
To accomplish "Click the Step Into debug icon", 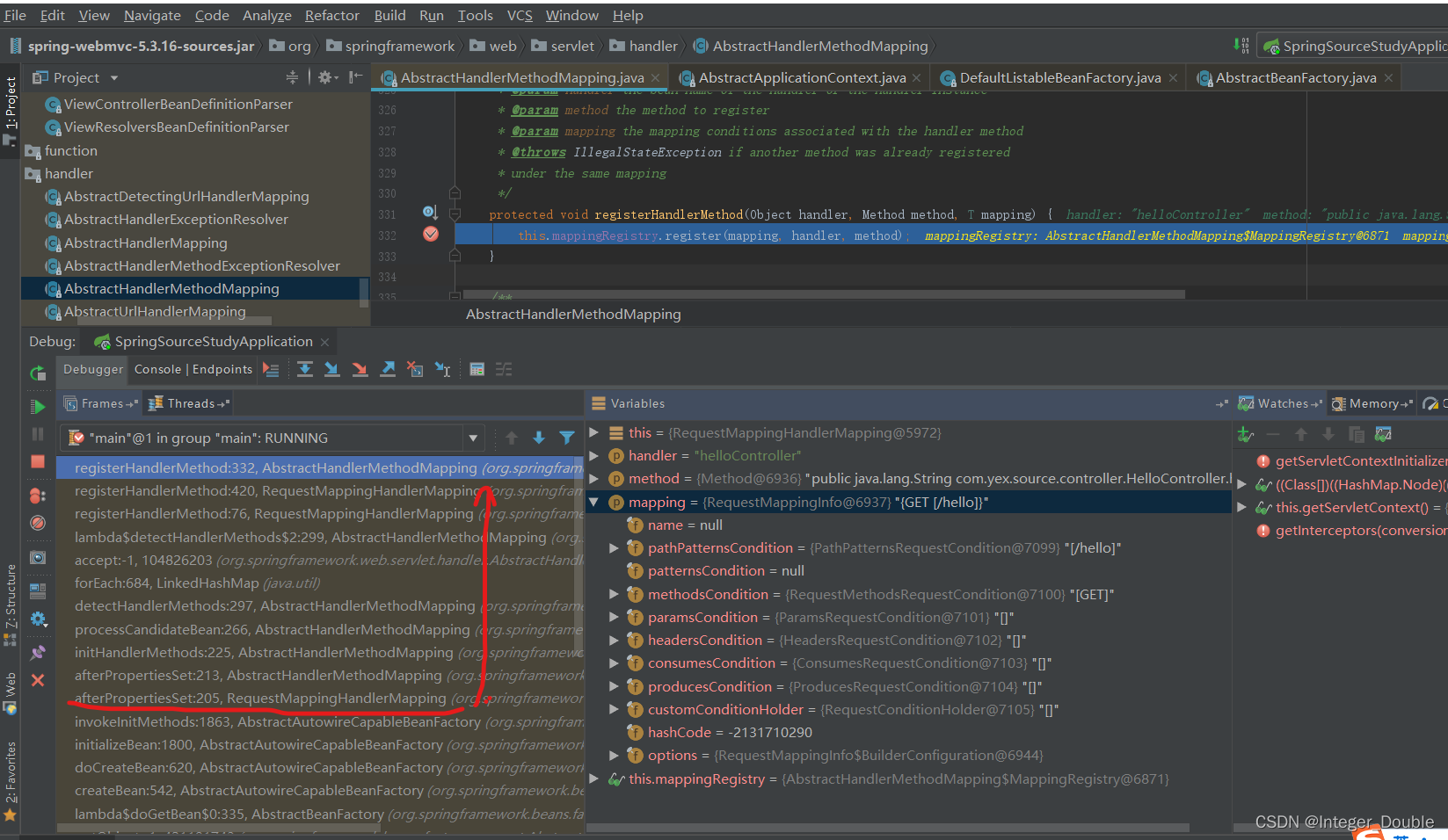I will click(x=332, y=370).
